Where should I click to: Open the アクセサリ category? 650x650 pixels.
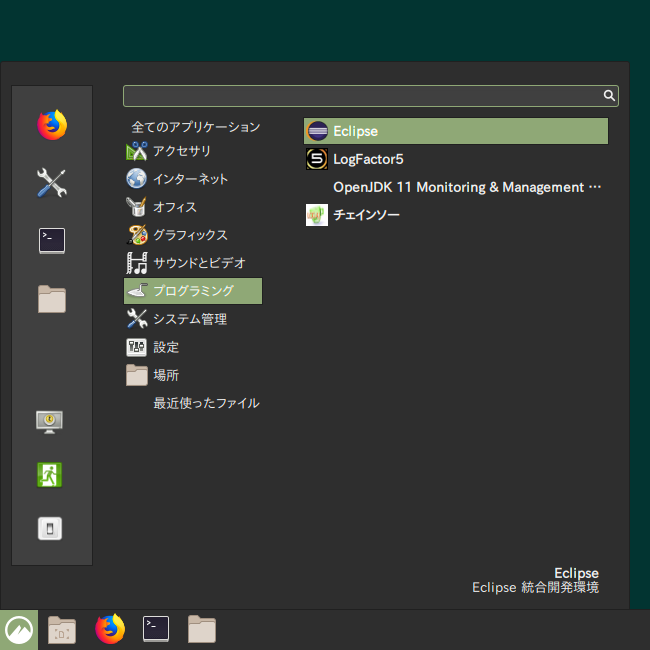click(193, 151)
